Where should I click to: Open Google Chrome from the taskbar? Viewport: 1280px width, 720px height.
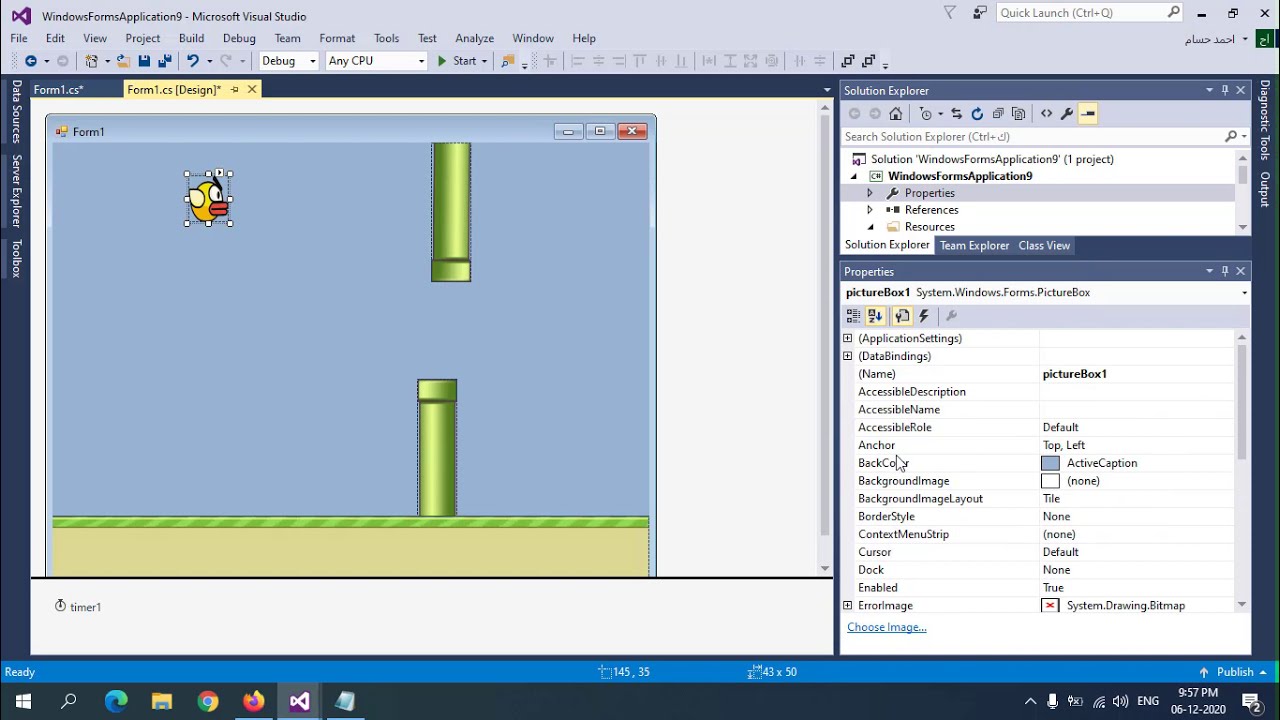pyautogui.click(x=208, y=701)
